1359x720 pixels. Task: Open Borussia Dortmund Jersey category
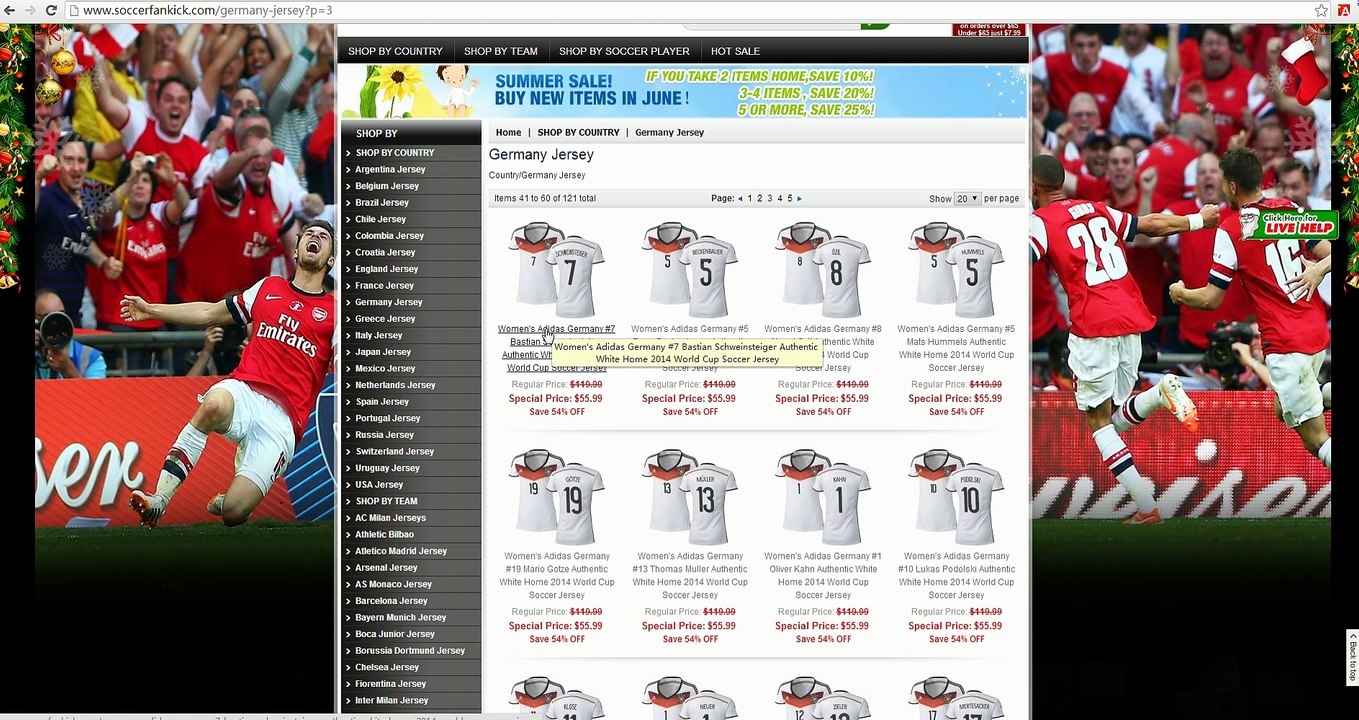(x=410, y=651)
